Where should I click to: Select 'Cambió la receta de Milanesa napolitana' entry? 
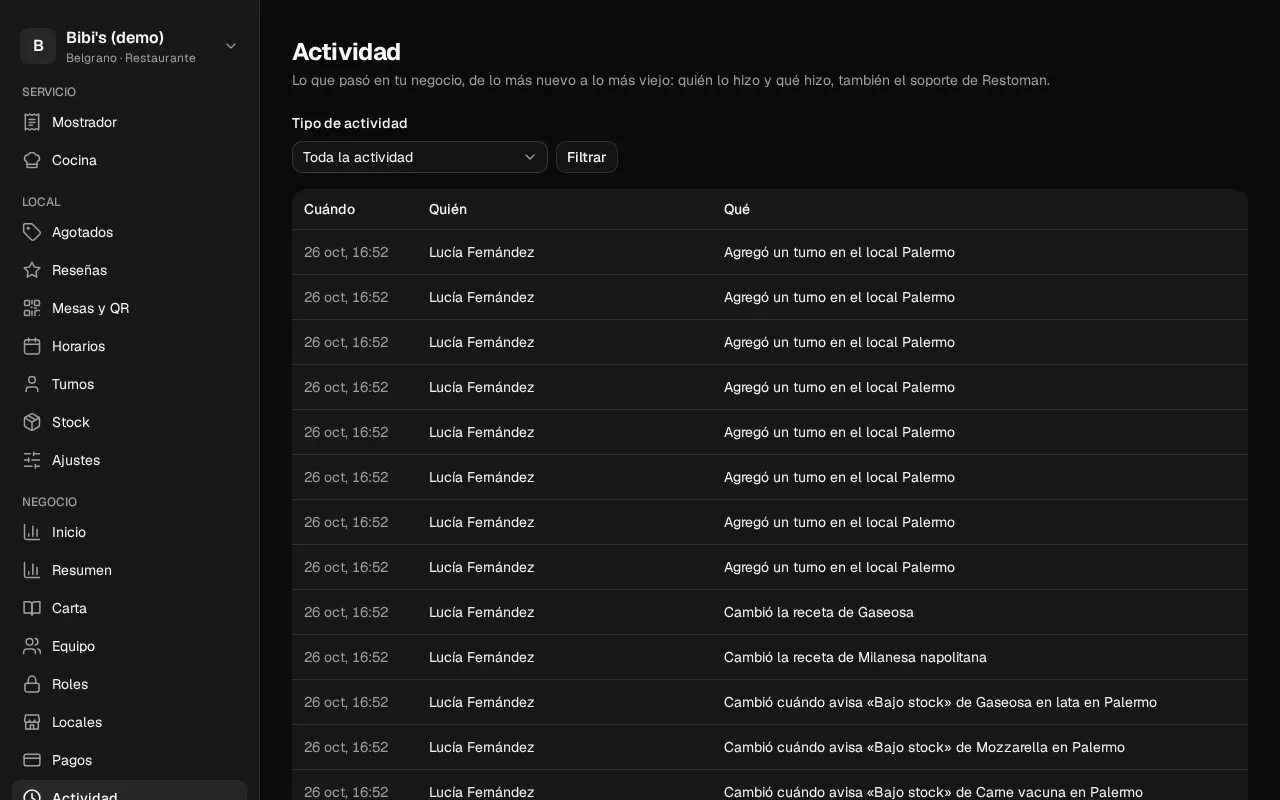point(855,657)
